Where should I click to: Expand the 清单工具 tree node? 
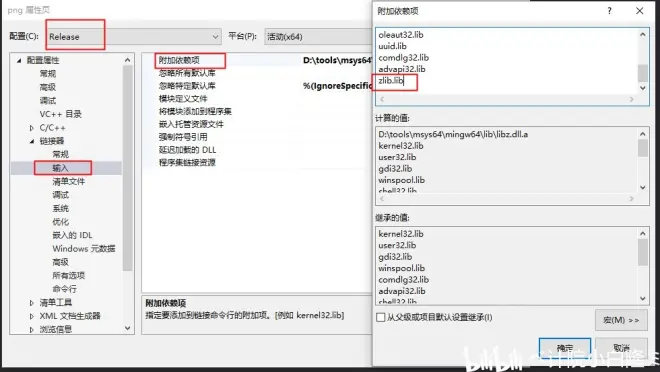(x=32, y=303)
